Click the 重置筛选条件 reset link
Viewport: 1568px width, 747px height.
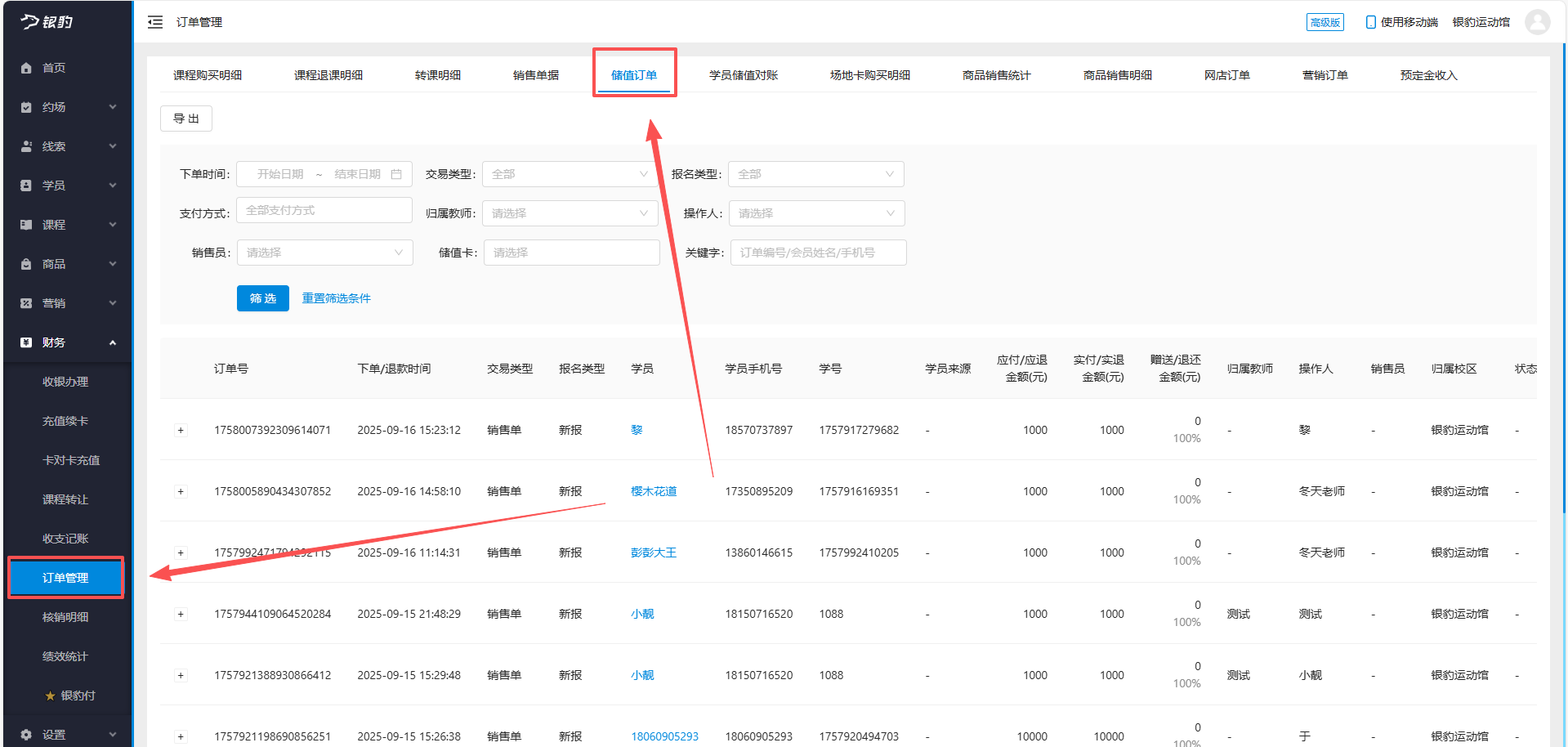(336, 297)
